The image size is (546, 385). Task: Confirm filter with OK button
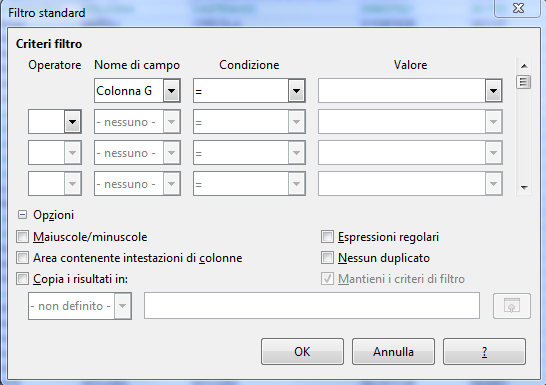tap(302, 352)
